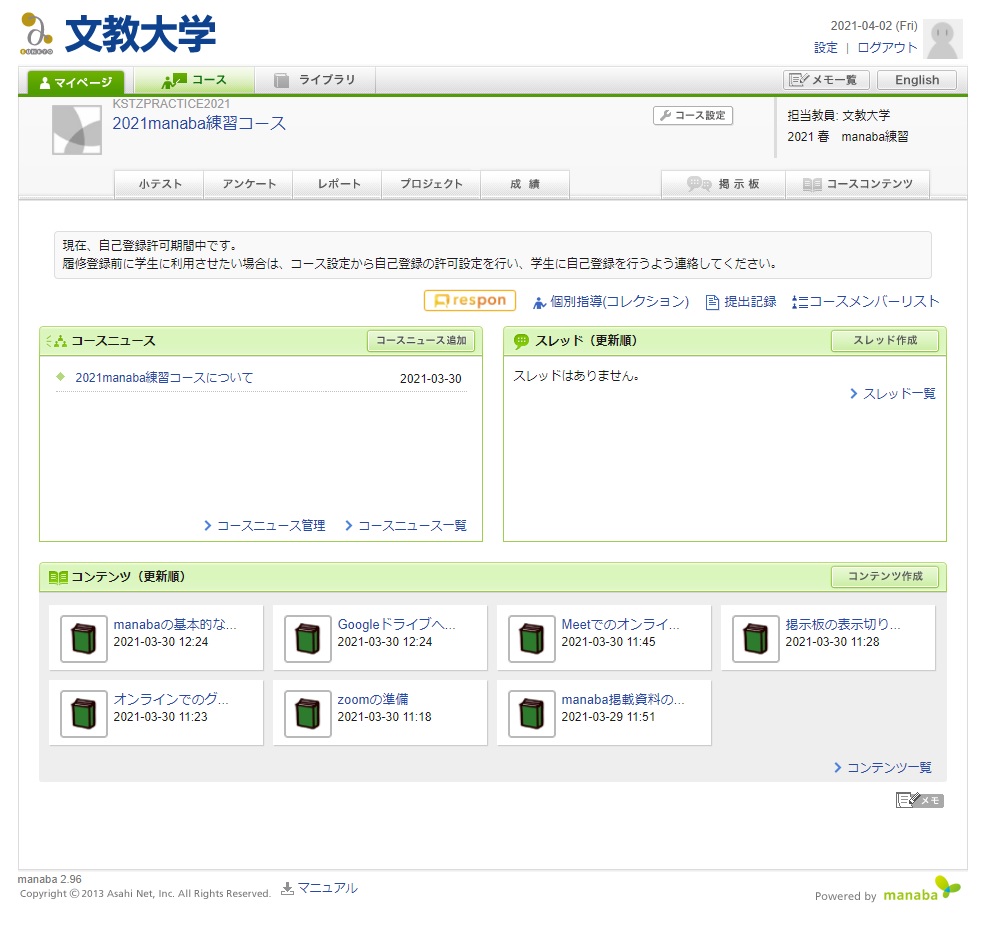1003x947 pixels.
Task: Open the コースコンテンツ tab
Action: point(858,184)
